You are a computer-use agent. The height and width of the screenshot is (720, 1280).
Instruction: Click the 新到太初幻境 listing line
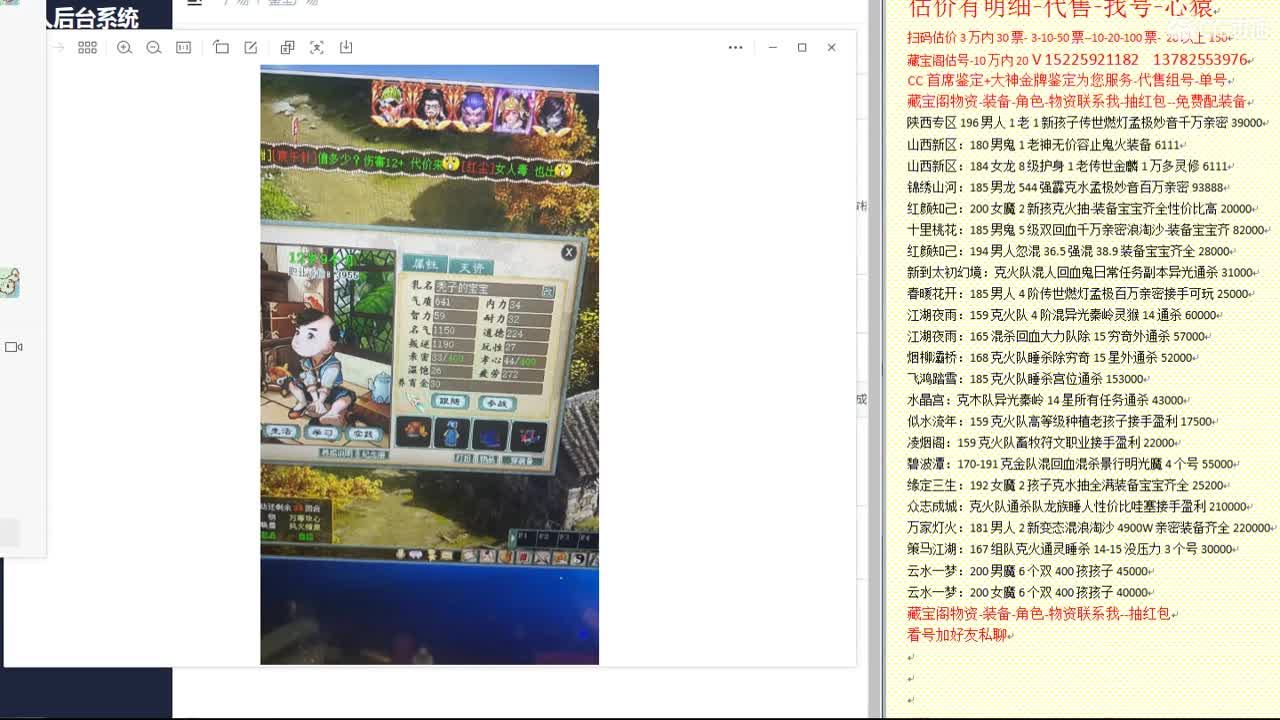pyautogui.click(x=1081, y=272)
